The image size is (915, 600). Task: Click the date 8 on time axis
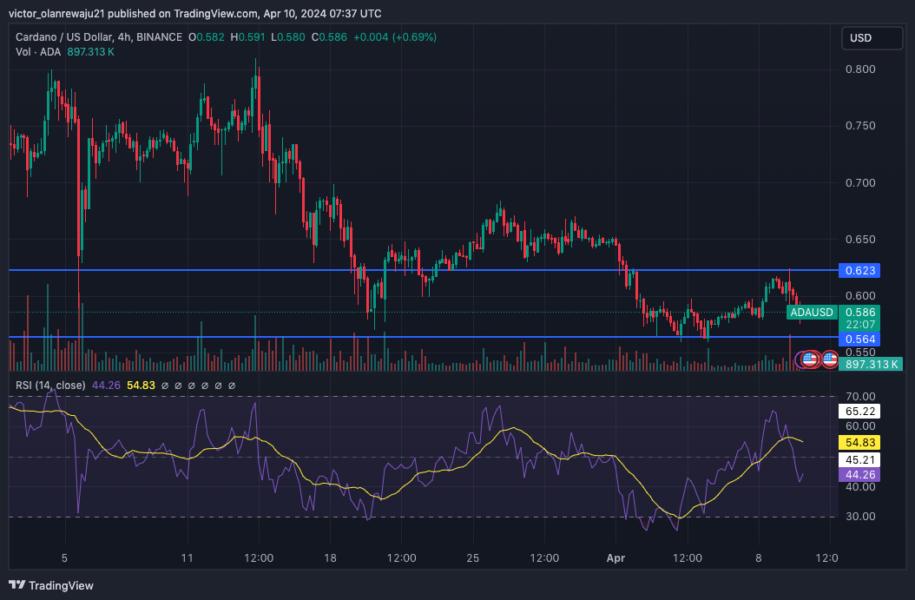[x=758, y=558]
